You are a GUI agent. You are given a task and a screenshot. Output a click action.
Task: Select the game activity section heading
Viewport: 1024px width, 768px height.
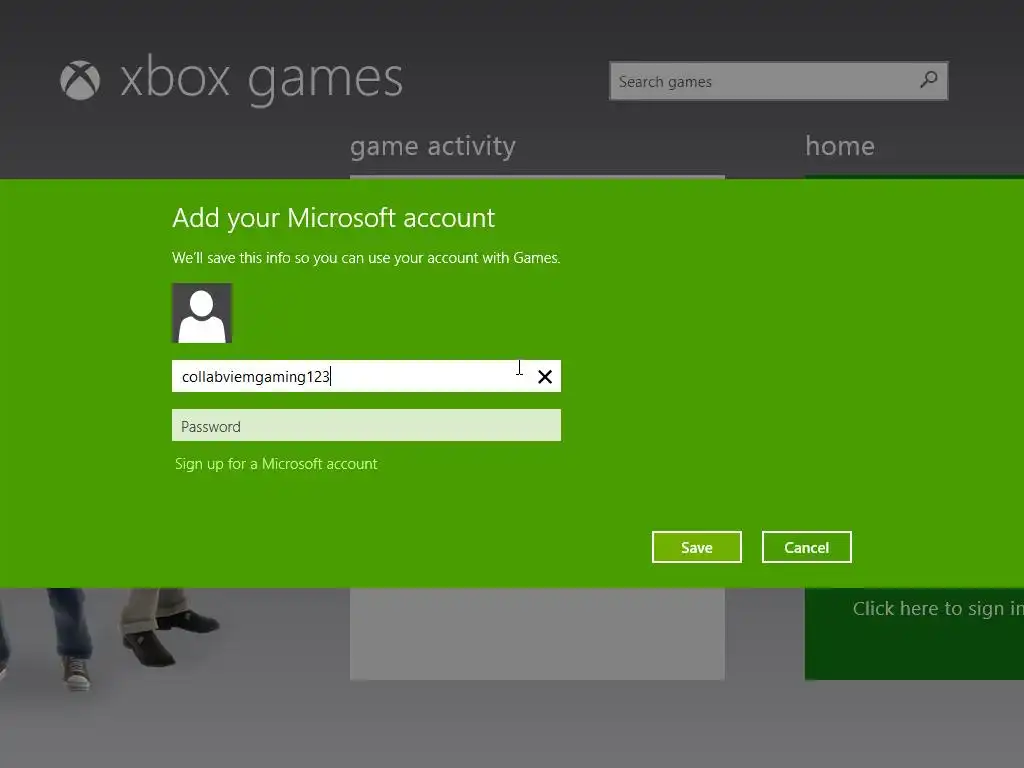pyautogui.click(x=433, y=146)
